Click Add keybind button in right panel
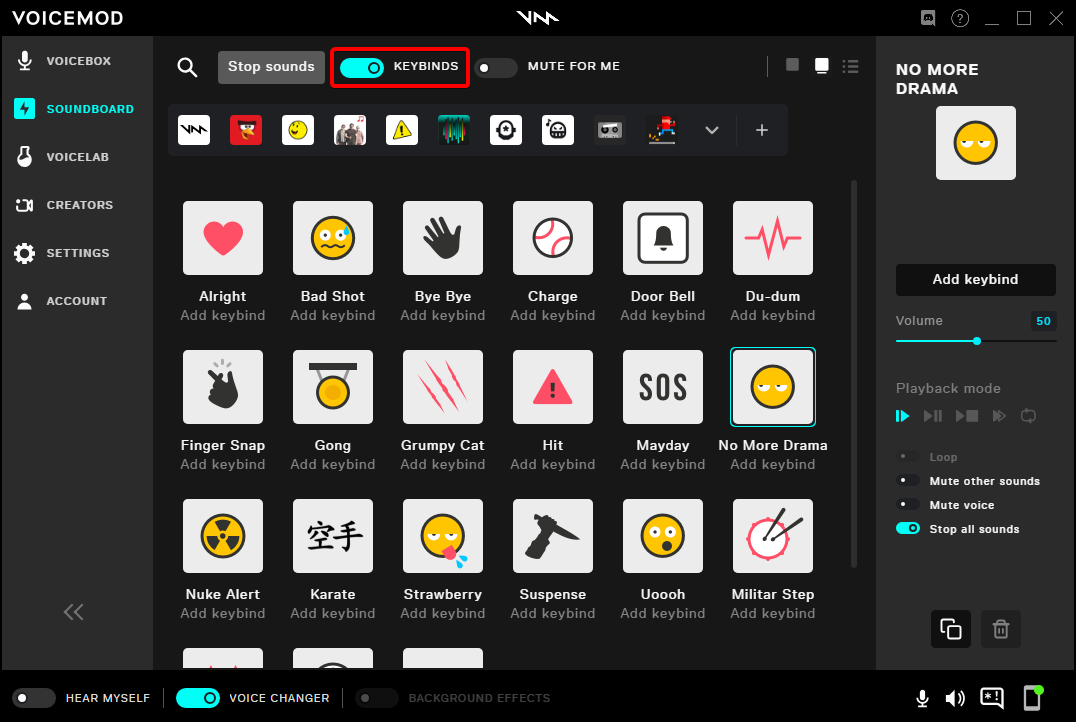This screenshot has height=722, width=1076. 975,279
